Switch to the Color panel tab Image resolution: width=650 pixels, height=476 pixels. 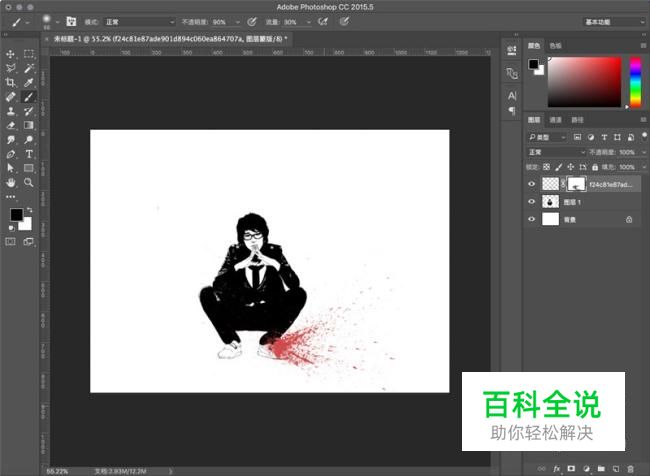click(534, 45)
